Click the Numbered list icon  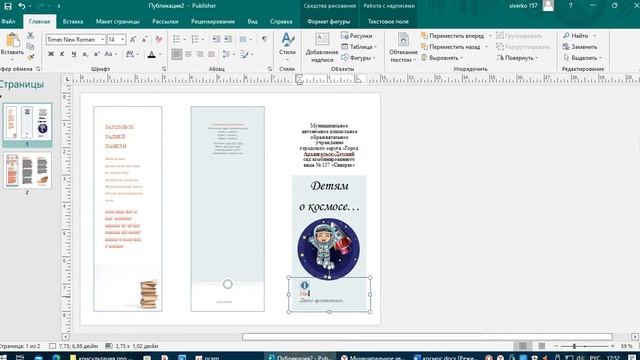196,39
